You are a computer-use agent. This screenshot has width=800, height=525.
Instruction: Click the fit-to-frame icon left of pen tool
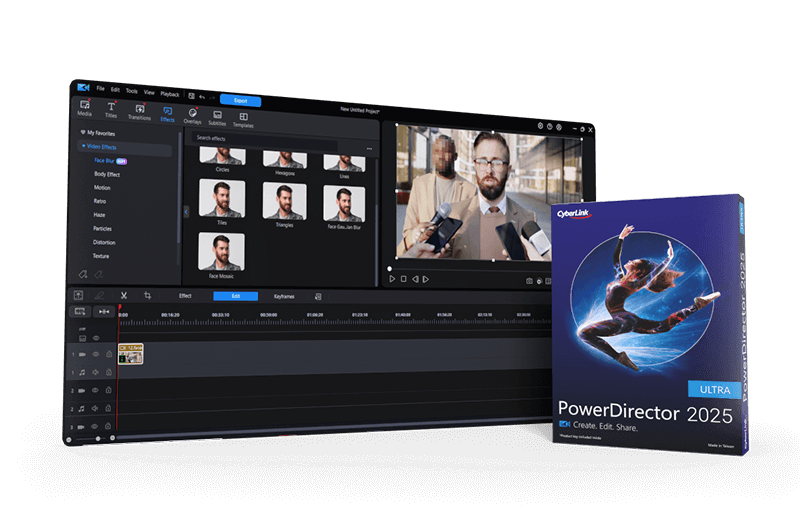pyautogui.click(x=78, y=295)
